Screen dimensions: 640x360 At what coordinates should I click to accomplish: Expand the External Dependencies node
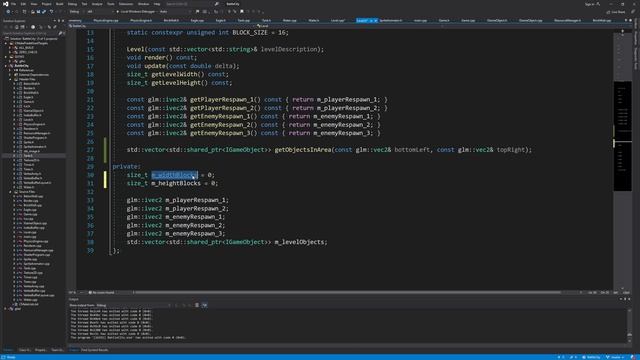(11, 75)
